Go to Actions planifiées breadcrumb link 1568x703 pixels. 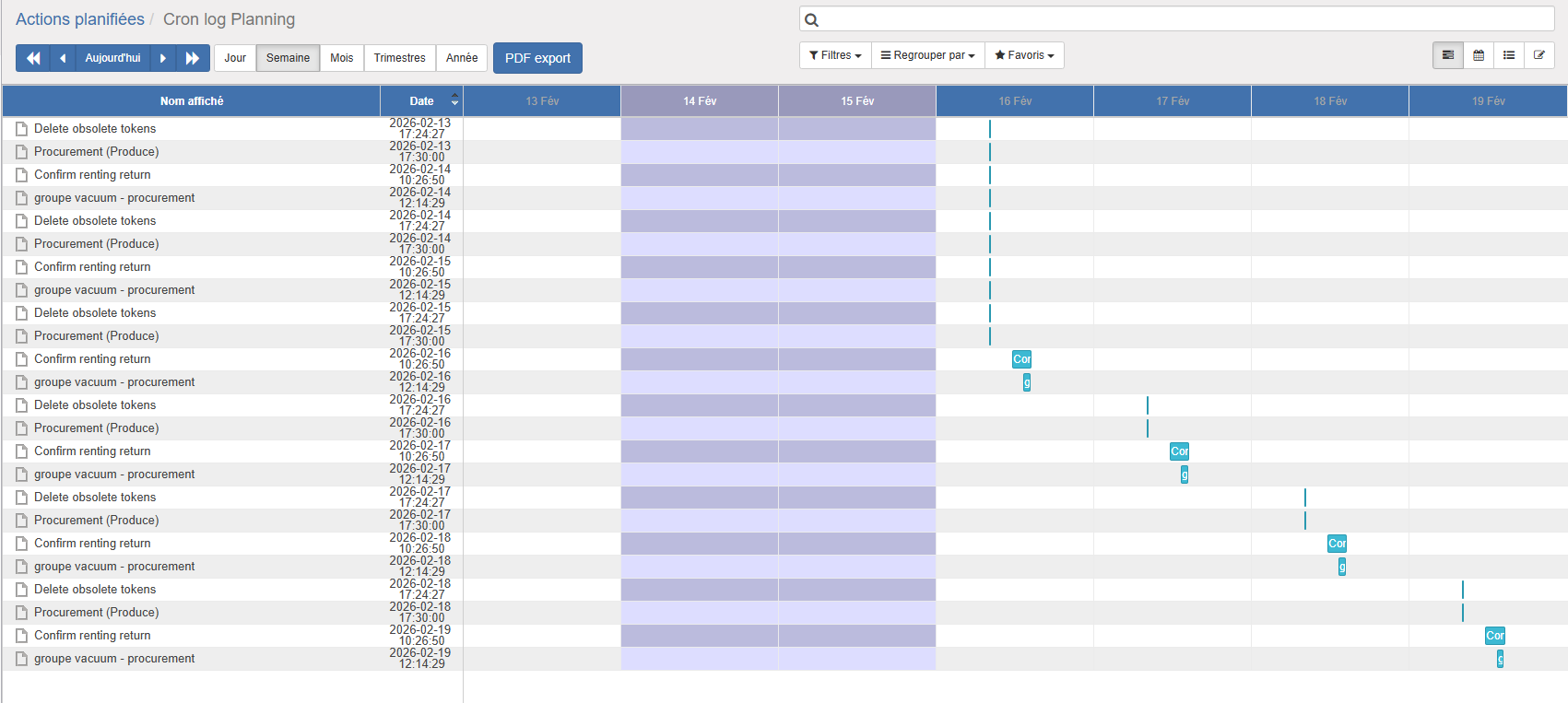[x=80, y=19]
